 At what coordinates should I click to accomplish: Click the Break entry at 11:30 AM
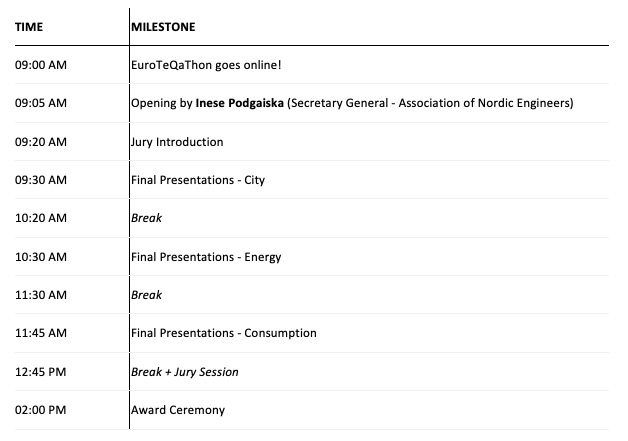[146, 295]
